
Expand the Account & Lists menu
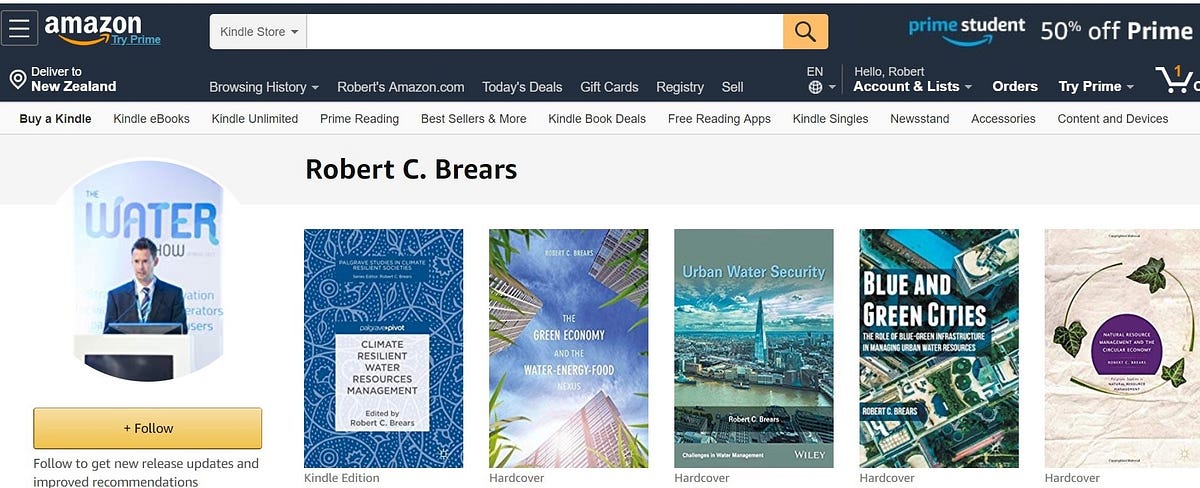[912, 87]
